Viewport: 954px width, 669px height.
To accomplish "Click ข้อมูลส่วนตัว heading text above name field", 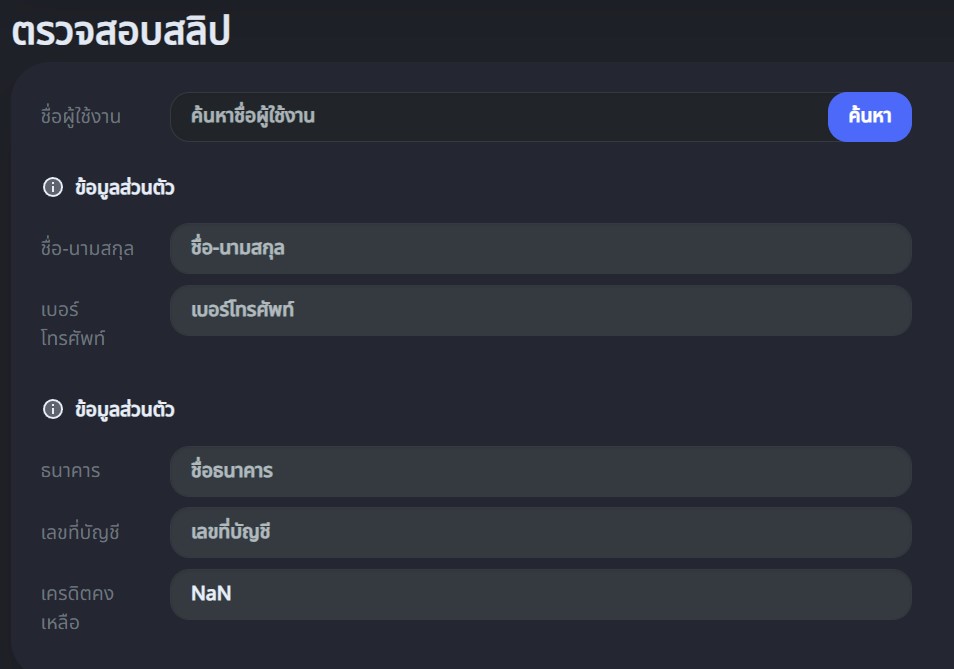I will [125, 188].
